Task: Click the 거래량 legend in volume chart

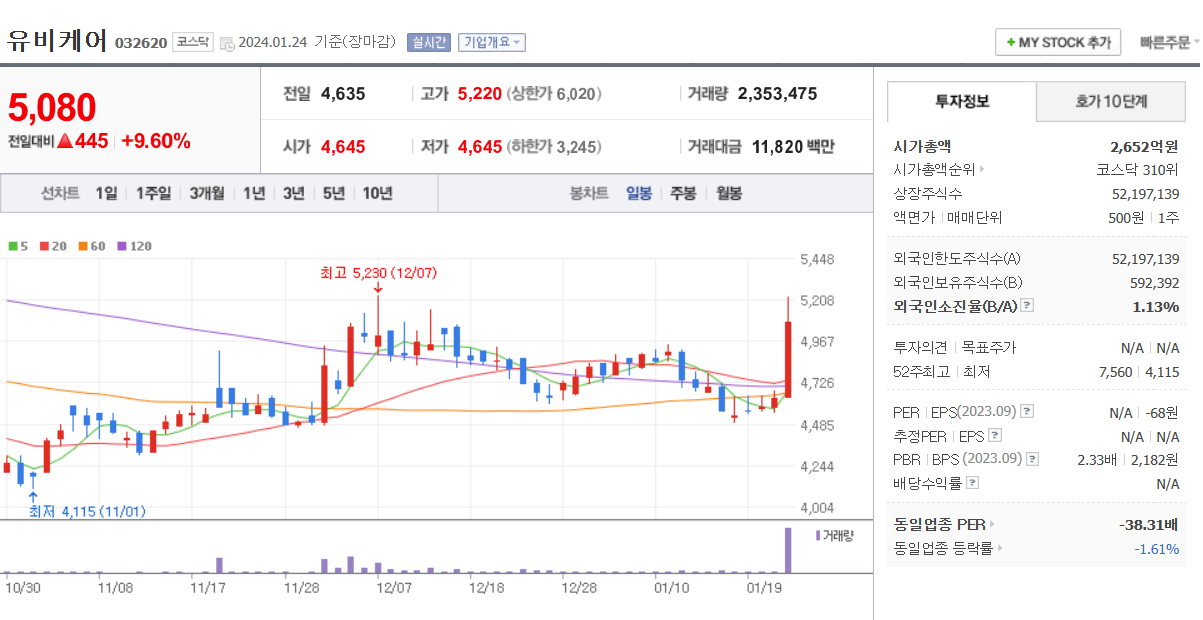Action: click(834, 536)
